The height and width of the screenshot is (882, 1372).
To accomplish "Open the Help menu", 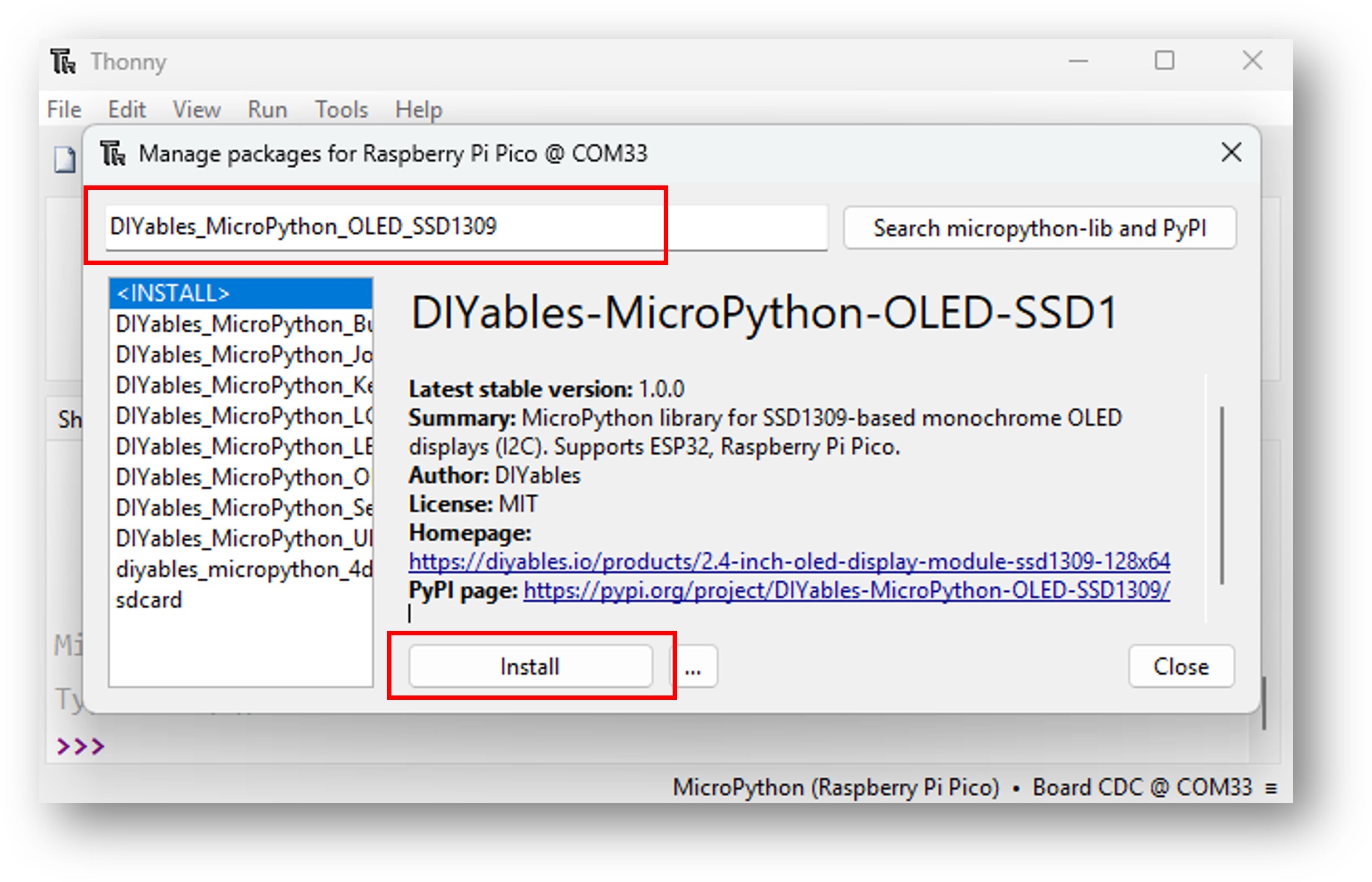I will pos(418,109).
